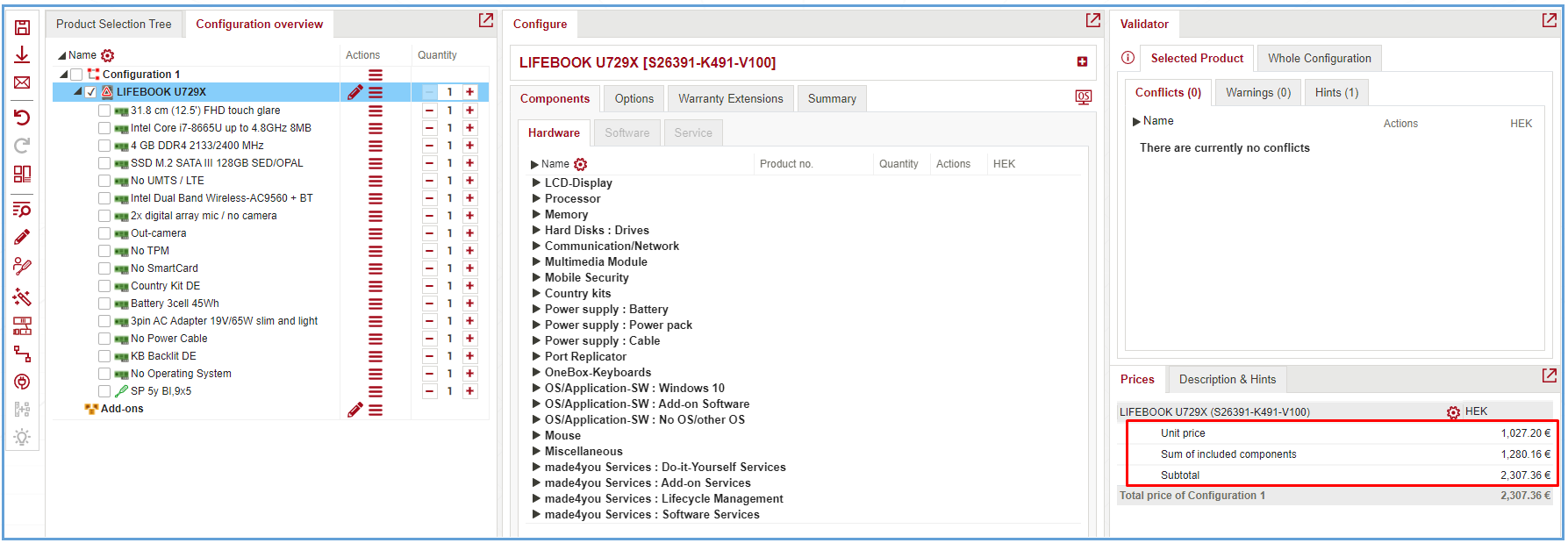The width and height of the screenshot is (1568, 543).
Task: Collapse the Configuration 1 tree node
Action: 63,75
